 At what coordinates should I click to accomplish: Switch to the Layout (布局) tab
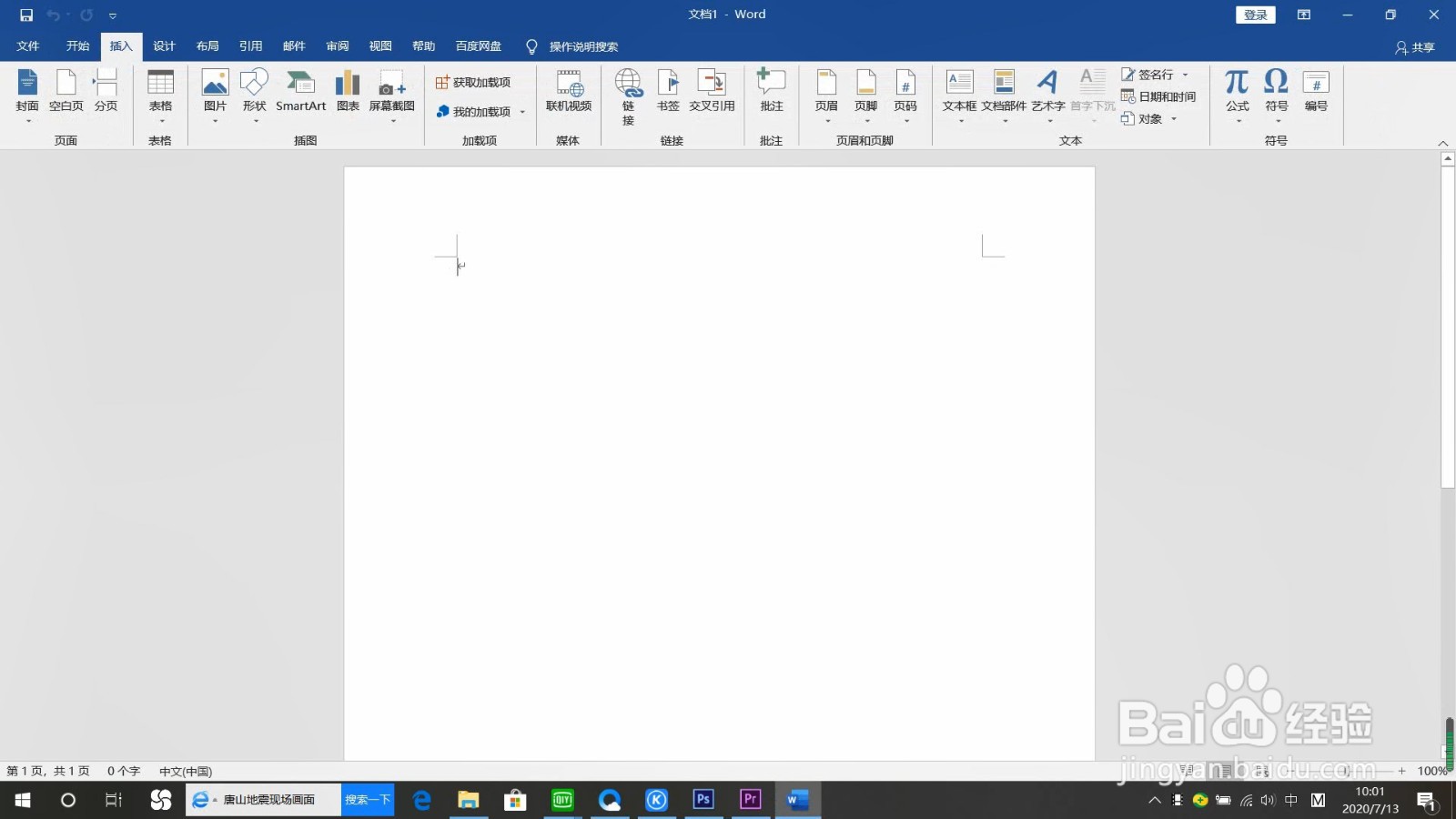tap(207, 46)
